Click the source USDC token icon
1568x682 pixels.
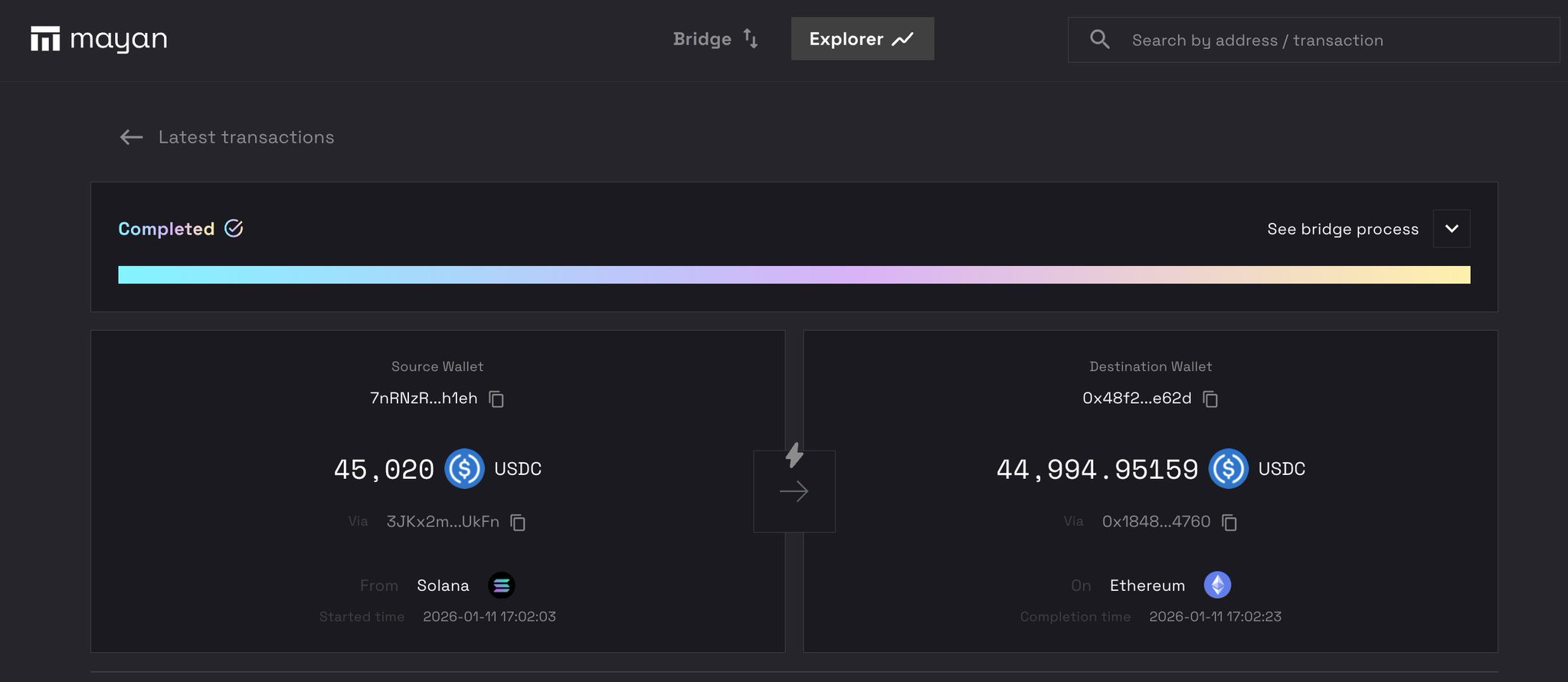coord(464,468)
